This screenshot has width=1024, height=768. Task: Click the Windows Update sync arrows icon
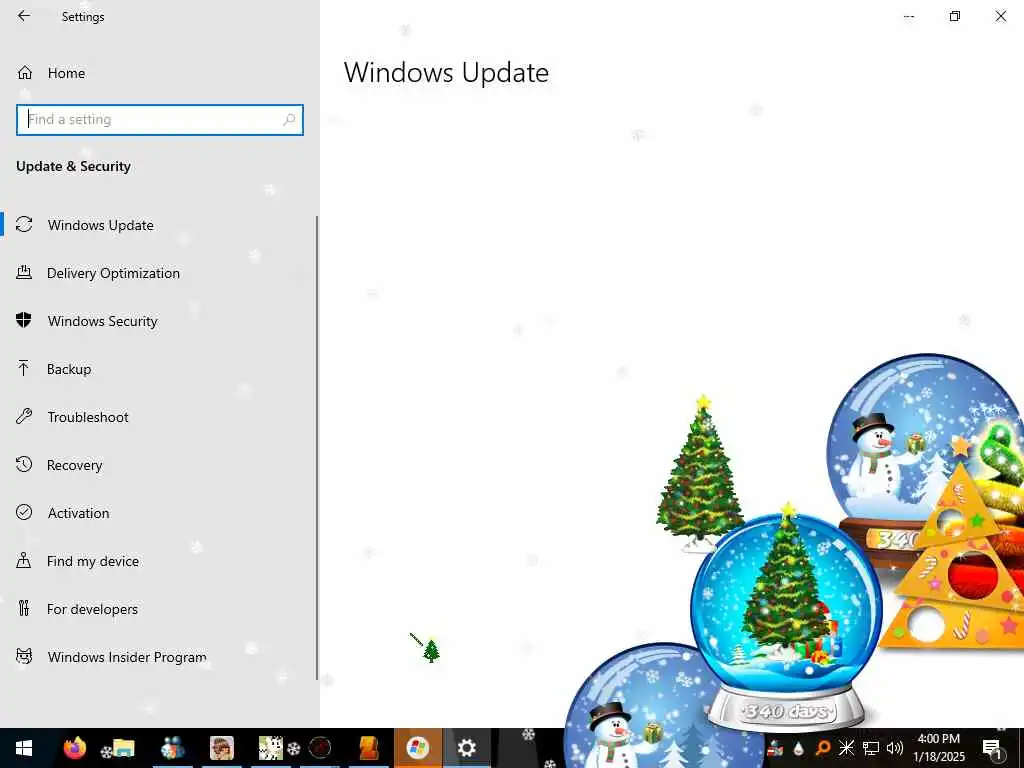pyautogui.click(x=24, y=225)
